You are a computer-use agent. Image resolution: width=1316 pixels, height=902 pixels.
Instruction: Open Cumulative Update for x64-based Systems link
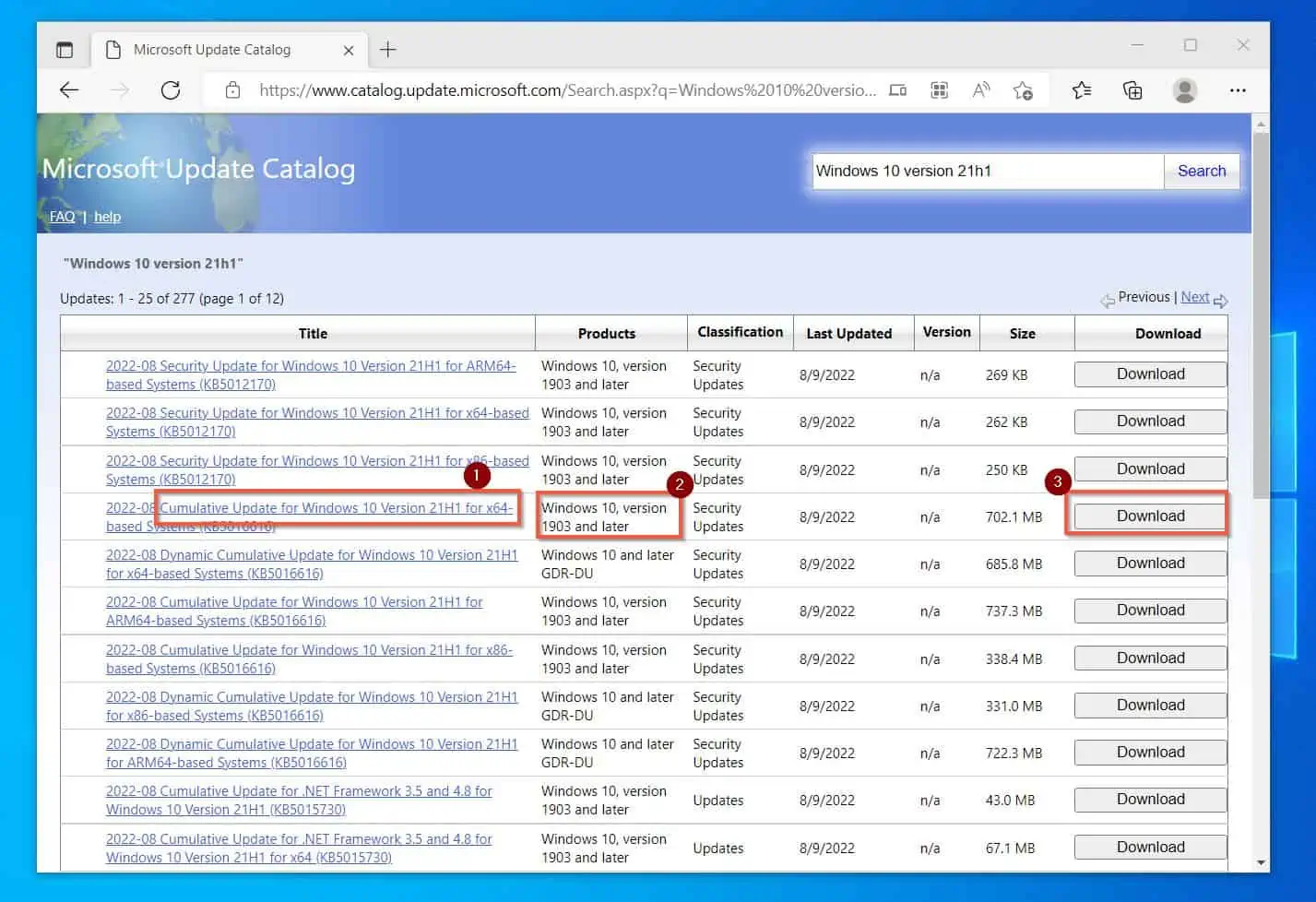[309, 517]
